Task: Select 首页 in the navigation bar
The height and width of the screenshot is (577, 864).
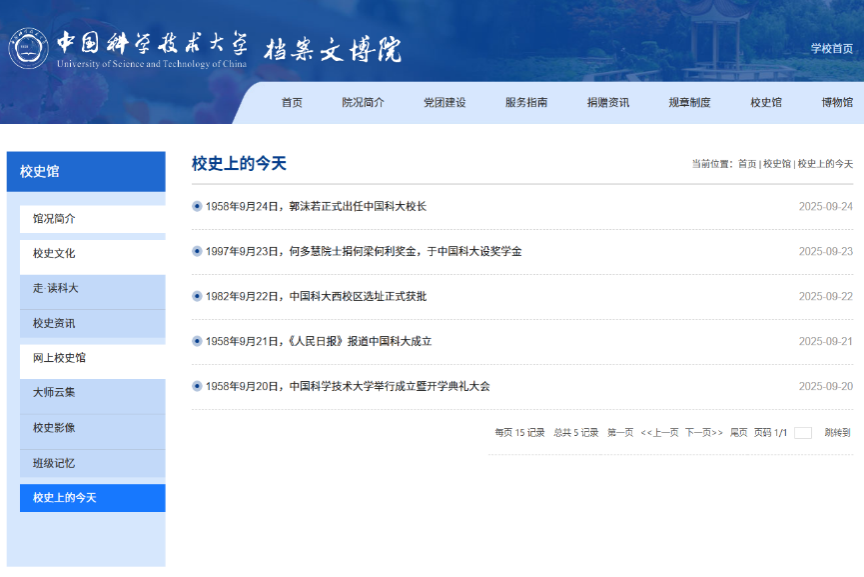Action: 290,101
